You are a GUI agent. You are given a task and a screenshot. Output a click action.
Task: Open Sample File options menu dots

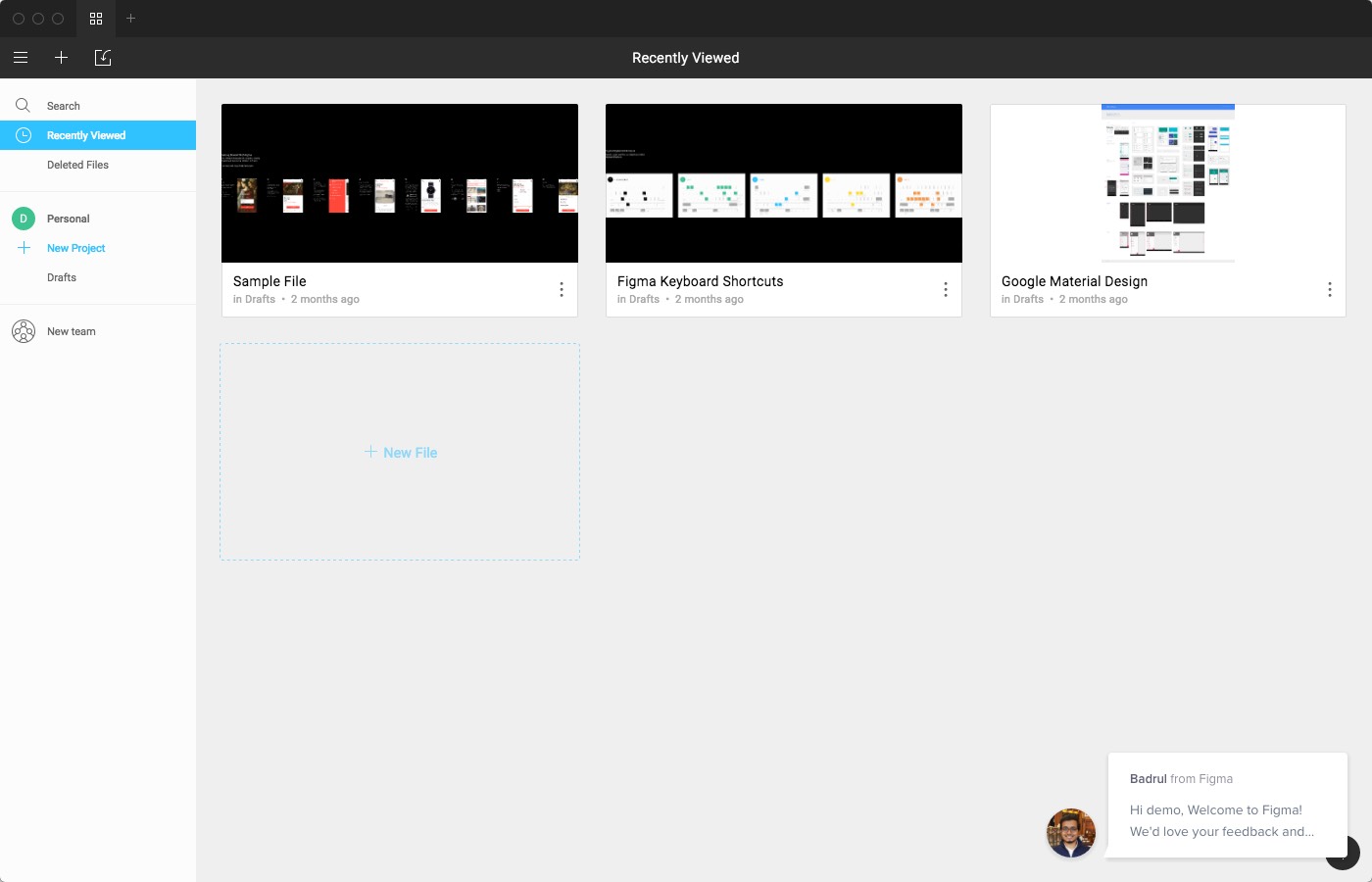pos(562,289)
